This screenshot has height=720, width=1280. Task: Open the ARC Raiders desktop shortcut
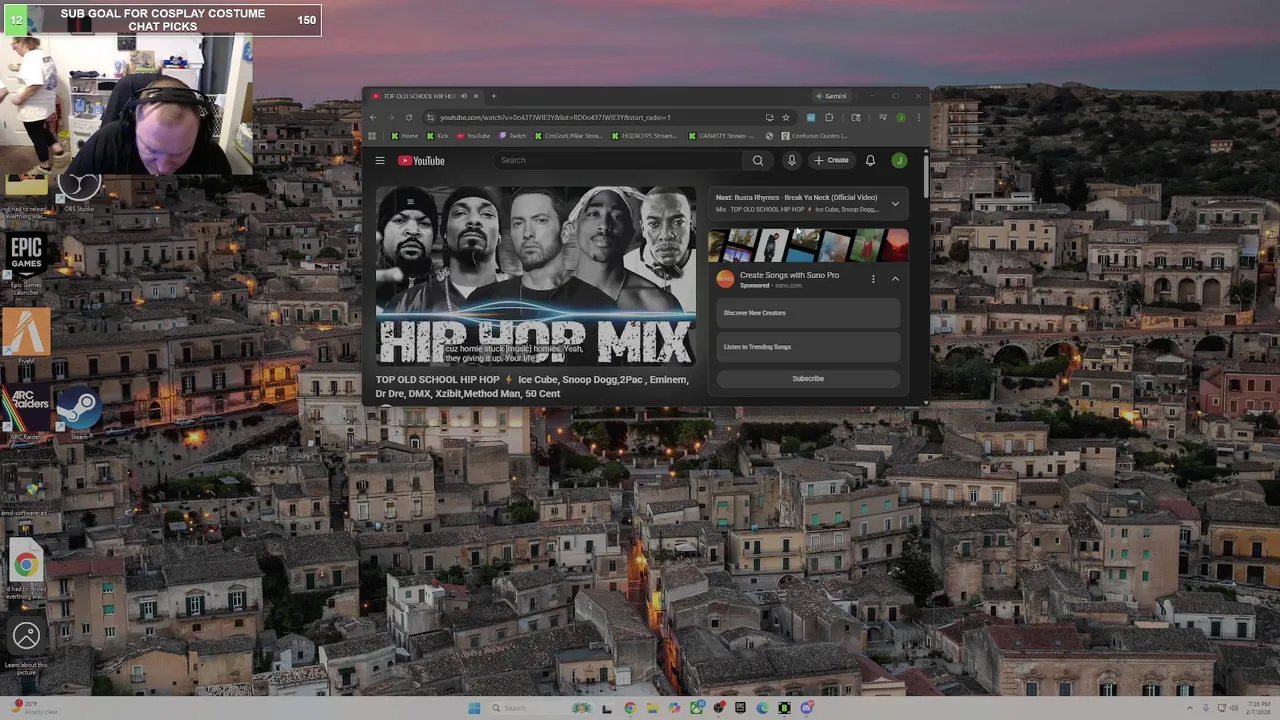click(27, 411)
